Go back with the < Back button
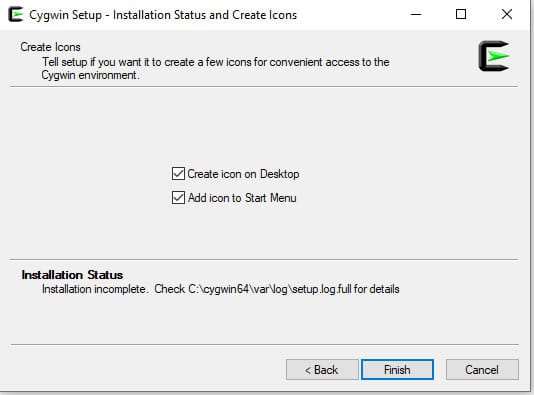 click(322, 369)
